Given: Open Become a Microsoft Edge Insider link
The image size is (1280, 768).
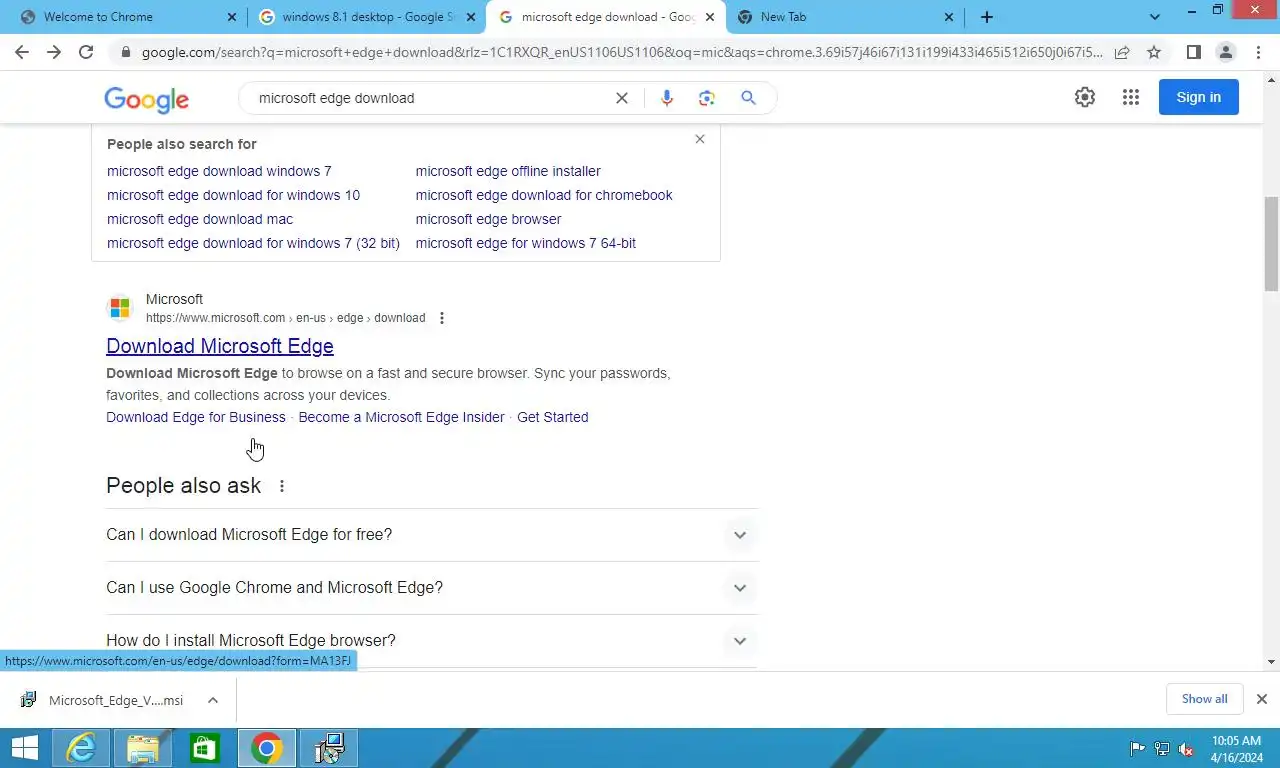Looking at the screenshot, I should (x=401, y=417).
